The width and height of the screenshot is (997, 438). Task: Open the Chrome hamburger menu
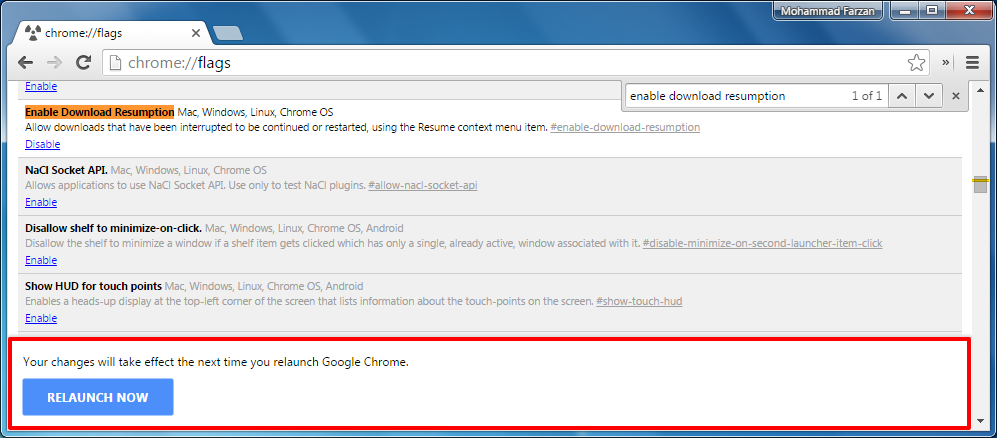click(x=972, y=62)
